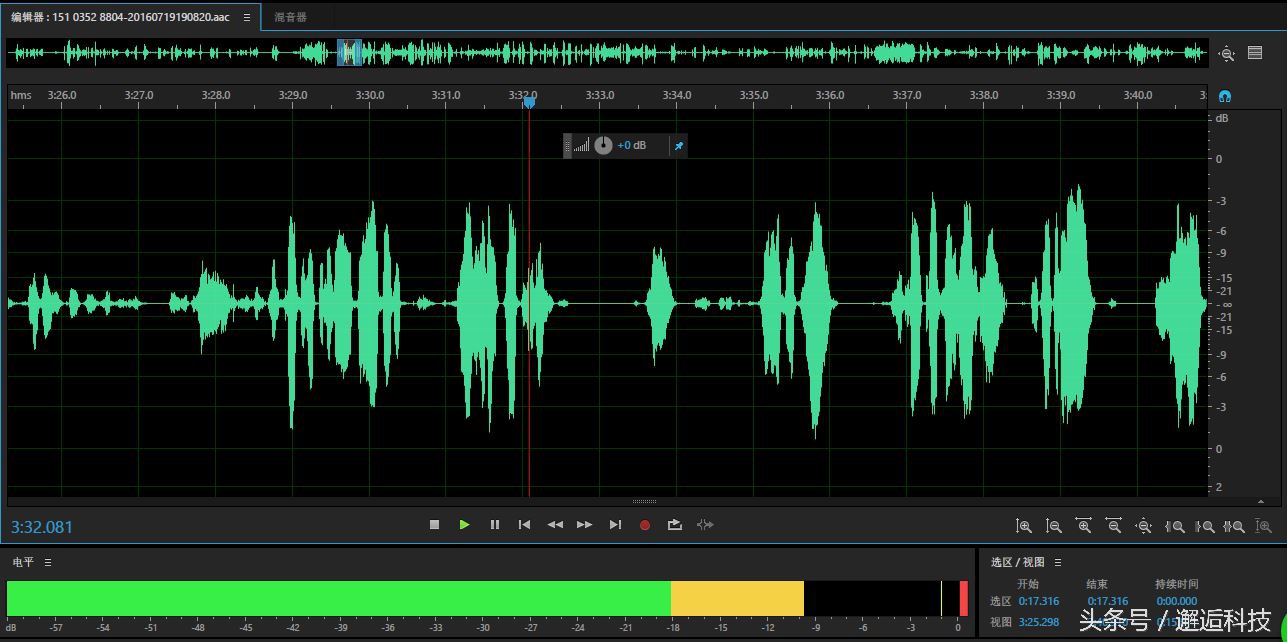Zoom in amplitude on the waveform
Viewport: 1287px width, 642px height.
[x=1024, y=526]
